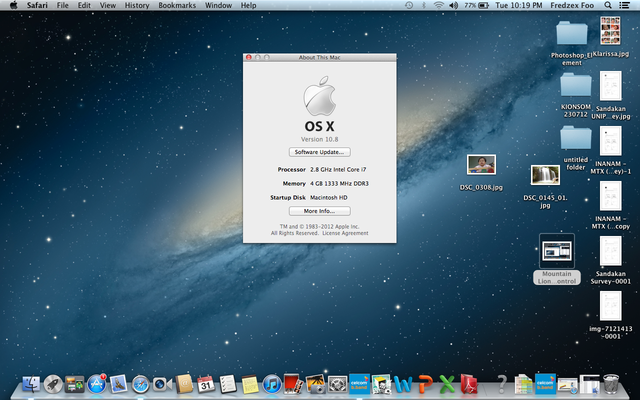
Task: Open the Edit menu
Action: point(84,5)
